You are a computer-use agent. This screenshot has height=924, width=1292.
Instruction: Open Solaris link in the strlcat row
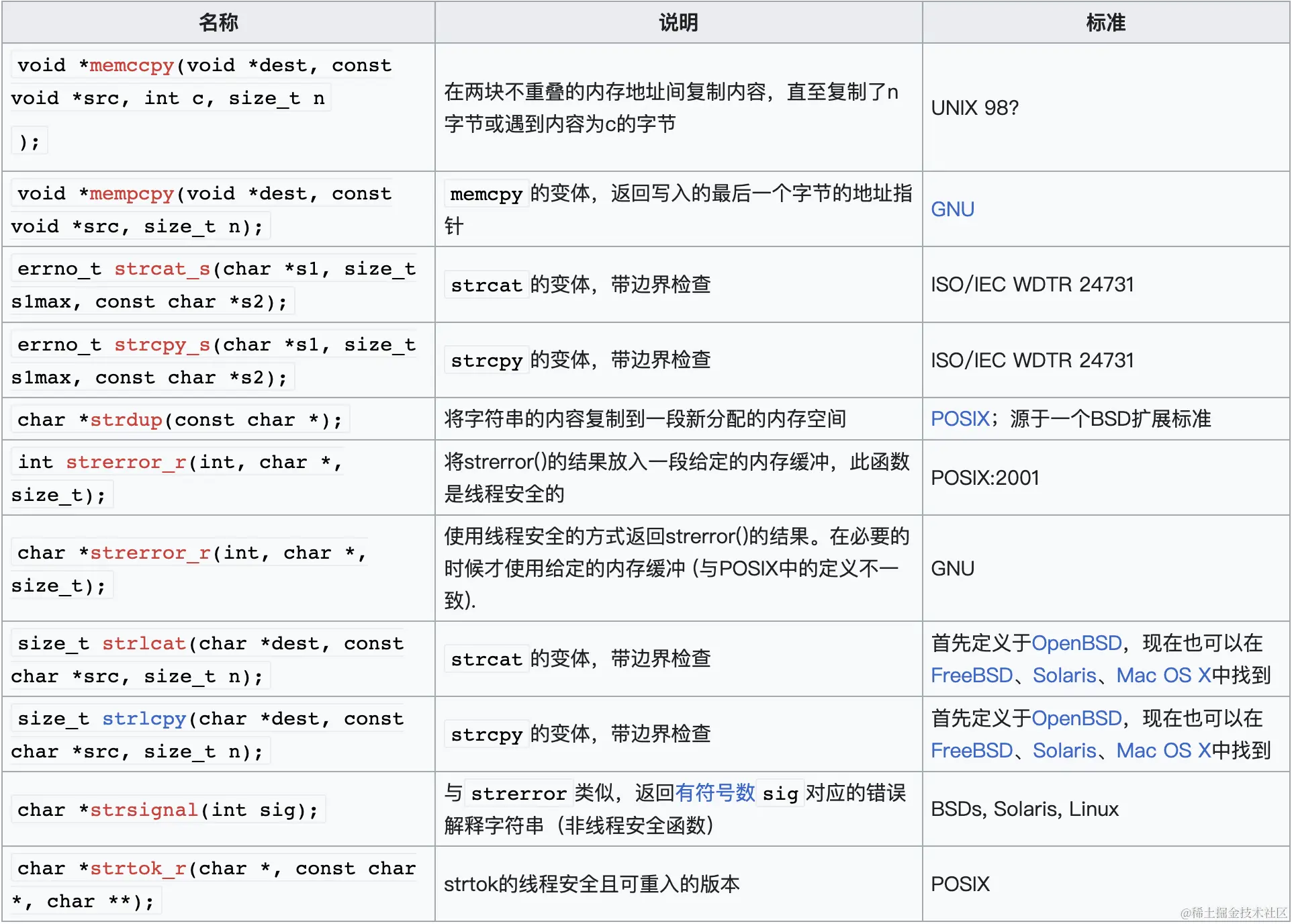coord(1064,676)
